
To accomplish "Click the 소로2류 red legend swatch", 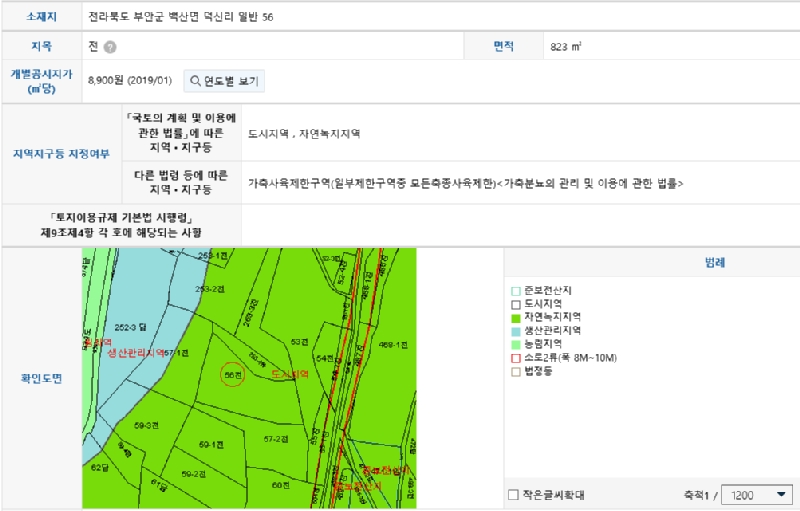I will pos(516,359).
